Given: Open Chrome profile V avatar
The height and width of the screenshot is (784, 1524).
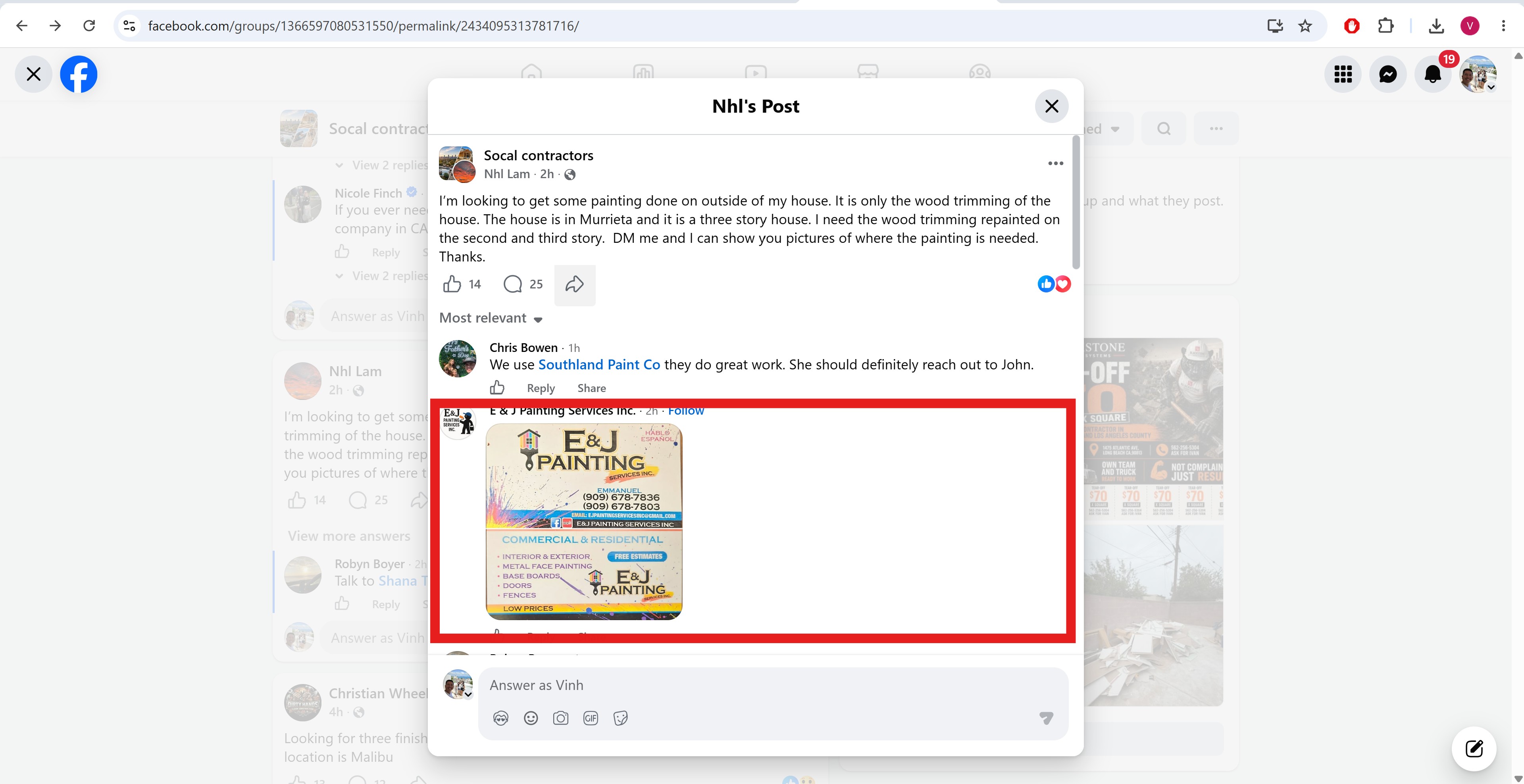Looking at the screenshot, I should (1470, 26).
